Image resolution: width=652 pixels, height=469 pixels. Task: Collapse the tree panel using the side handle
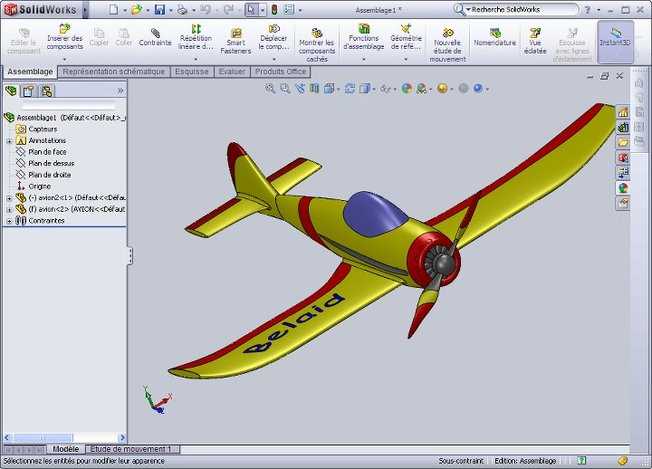(130, 256)
